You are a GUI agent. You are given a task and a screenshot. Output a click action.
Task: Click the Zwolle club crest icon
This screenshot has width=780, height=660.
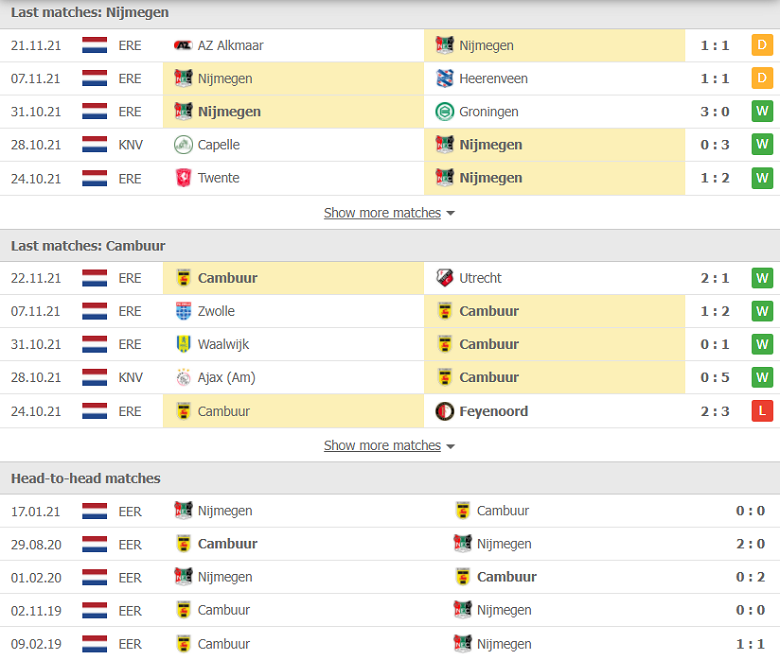pos(183,311)
